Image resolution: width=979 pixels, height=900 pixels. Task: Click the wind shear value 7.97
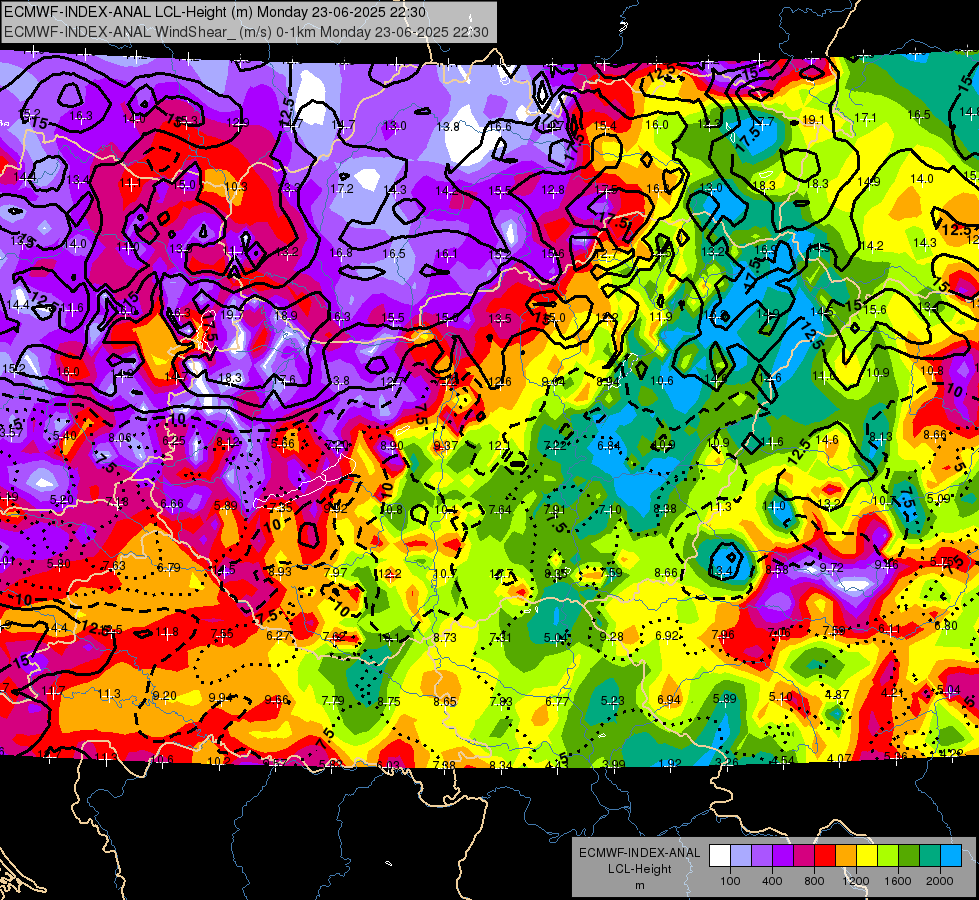(x=335, y=573)
